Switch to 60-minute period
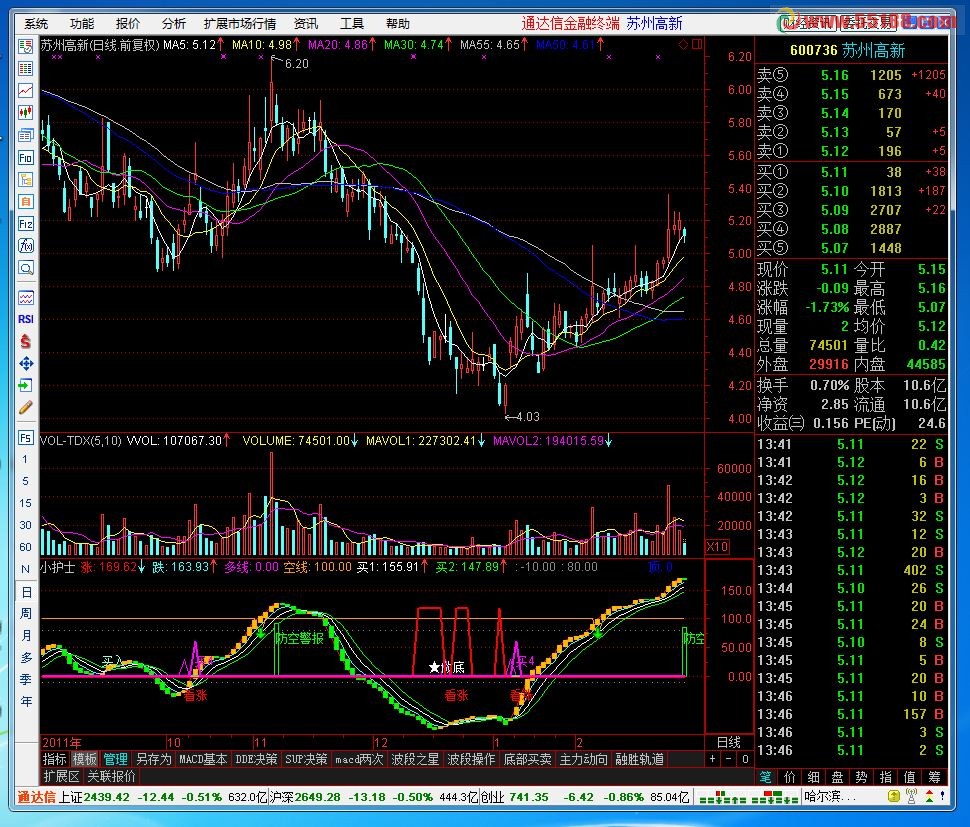The width and height of the screenshot is (970, 827). coord(25,547)
